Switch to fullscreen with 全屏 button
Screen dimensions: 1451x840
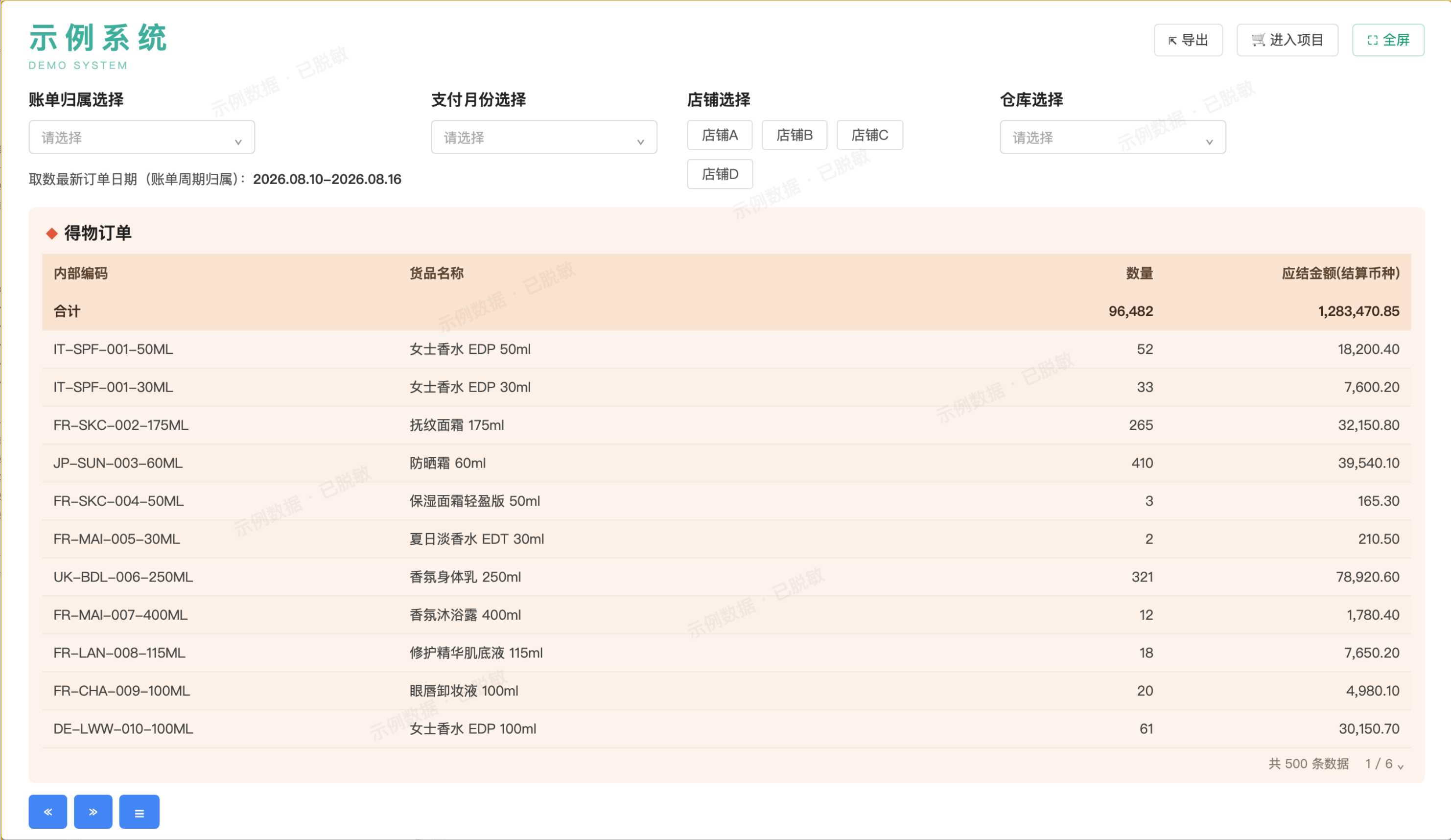point(1388,40)
